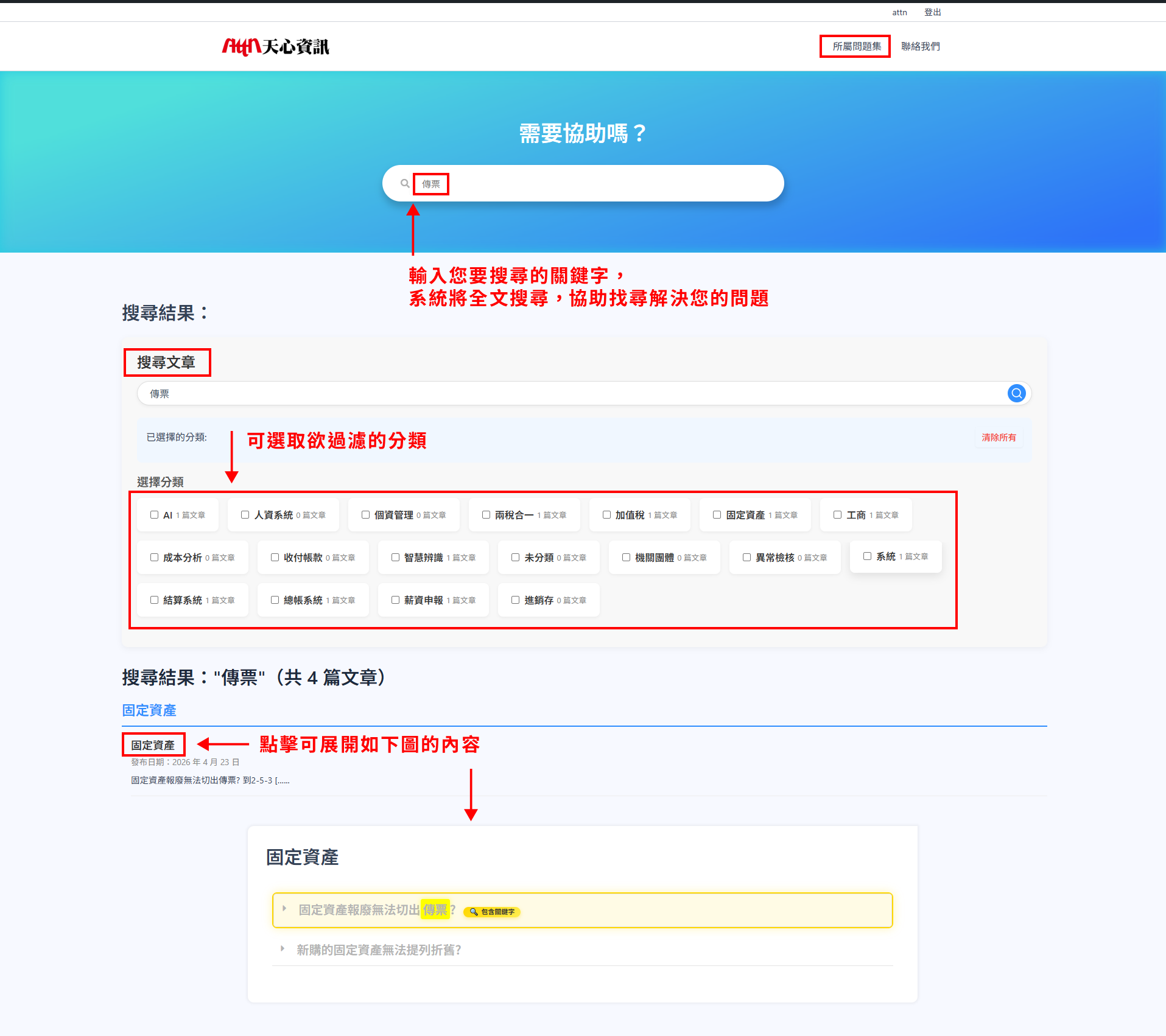Check the AI category checkbox
Viewport: 1166px width, 1036px height.
click(155, 515)
